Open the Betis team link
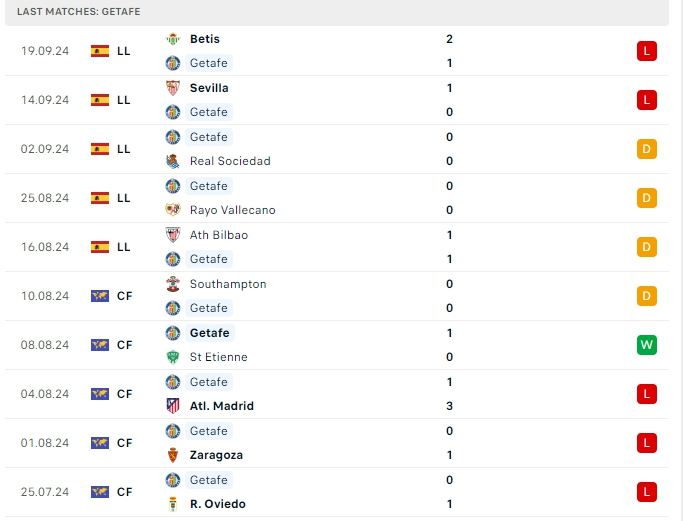This screenshot has height=521, width=683. click(x=204, y=39)
